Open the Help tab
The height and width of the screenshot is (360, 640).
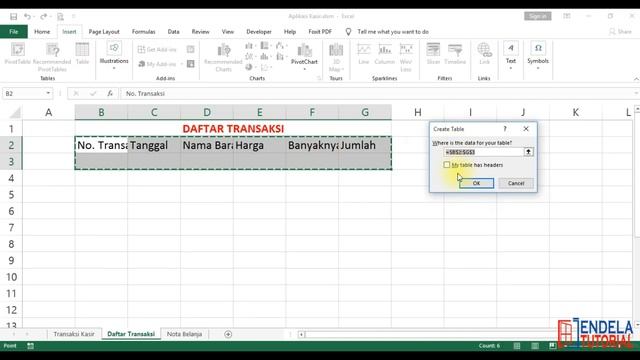tap(290, 31)
